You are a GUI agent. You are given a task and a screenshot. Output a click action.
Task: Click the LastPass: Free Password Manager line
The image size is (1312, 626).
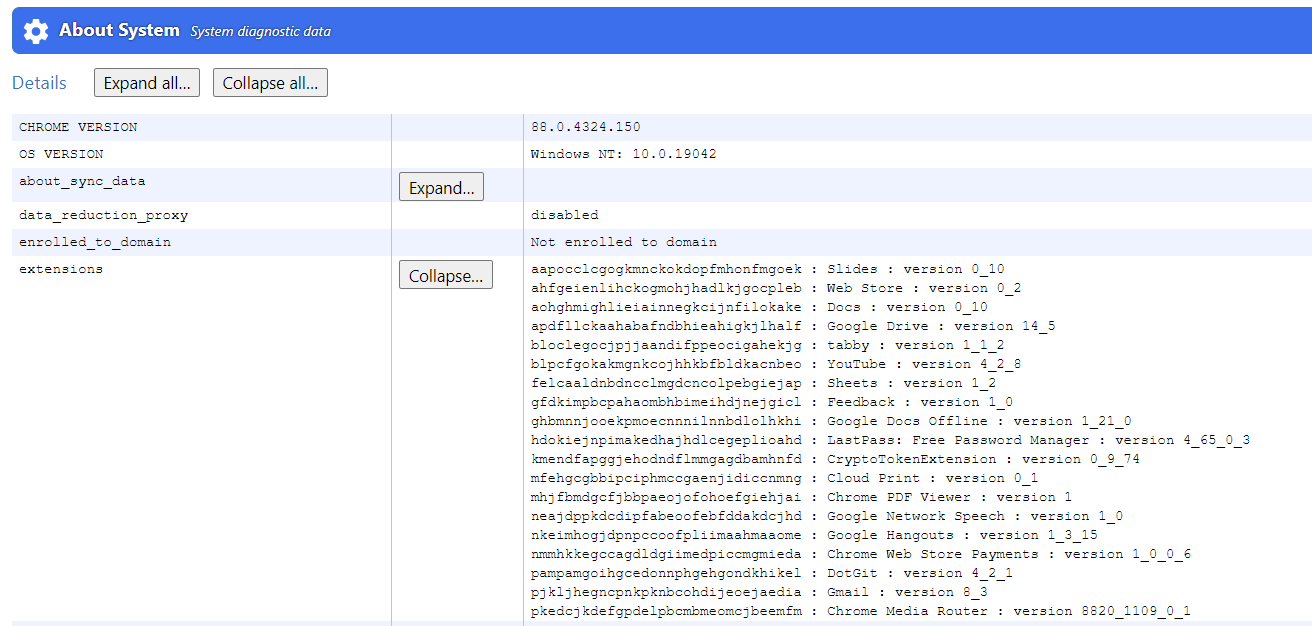tap(891, 440)
